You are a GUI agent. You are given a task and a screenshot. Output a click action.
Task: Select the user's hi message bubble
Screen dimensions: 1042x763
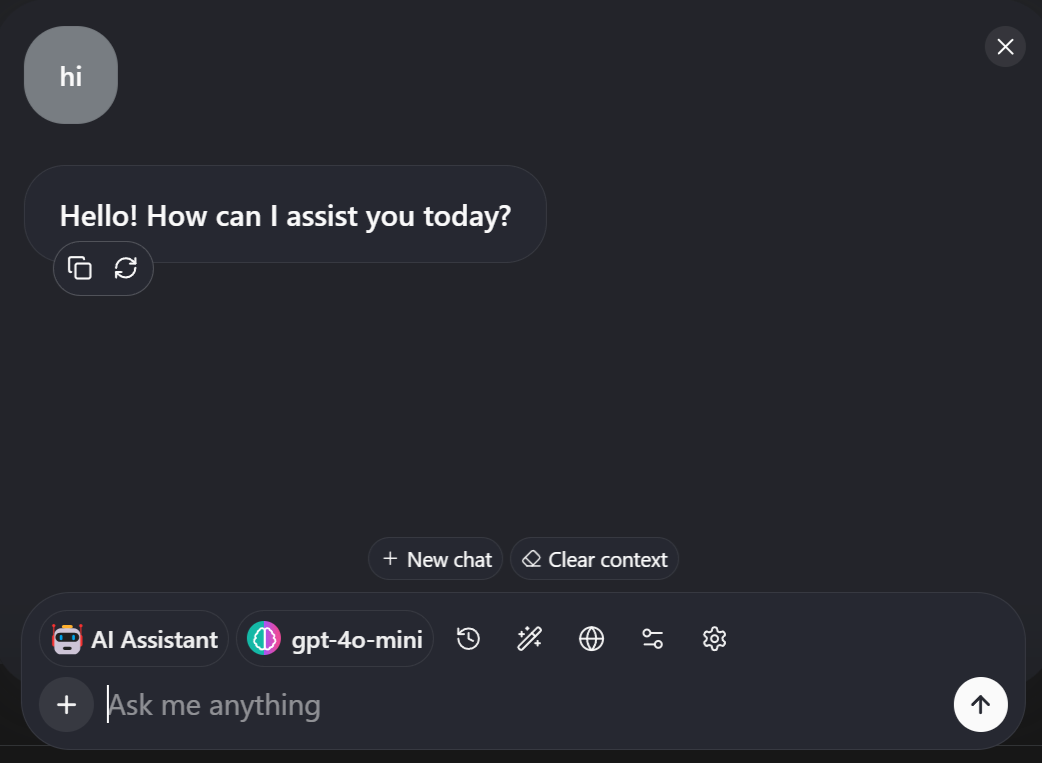(71, 75)
